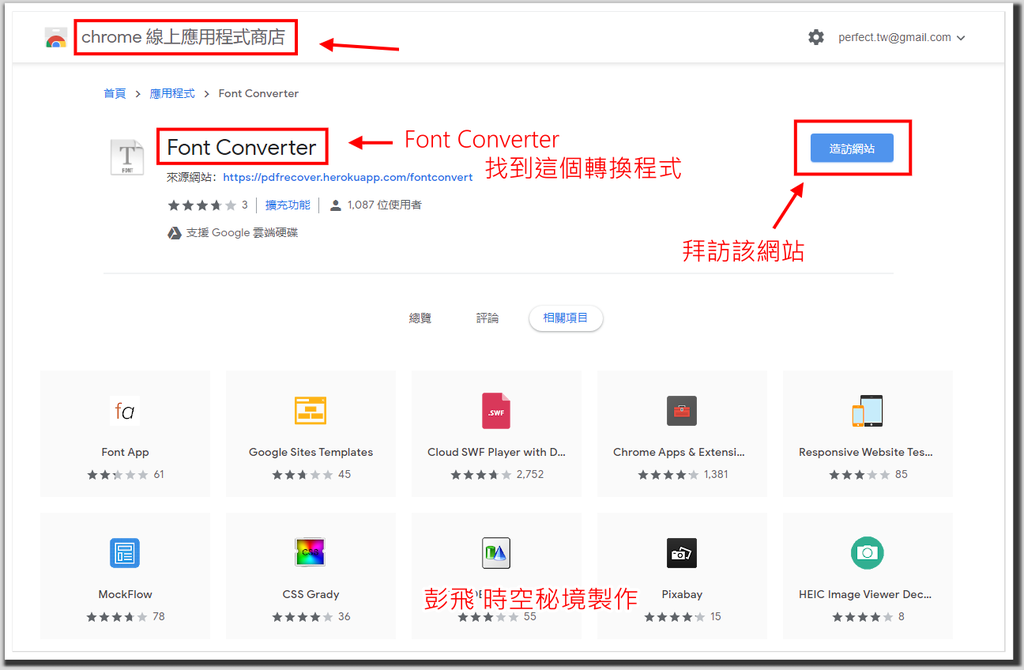Viewport: 1024px width, 670px height.
Task: Open the 應用程式 breadcrumb link
Action: pos(171,93)
